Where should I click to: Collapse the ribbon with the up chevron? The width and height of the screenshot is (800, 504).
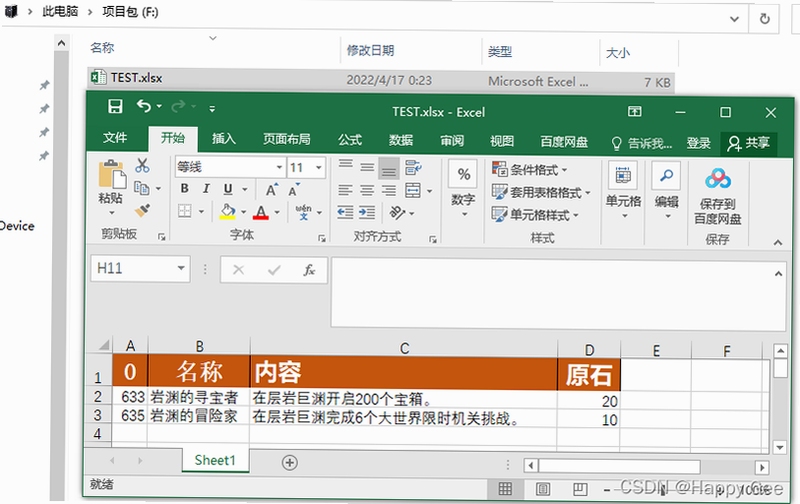[778, 242]
